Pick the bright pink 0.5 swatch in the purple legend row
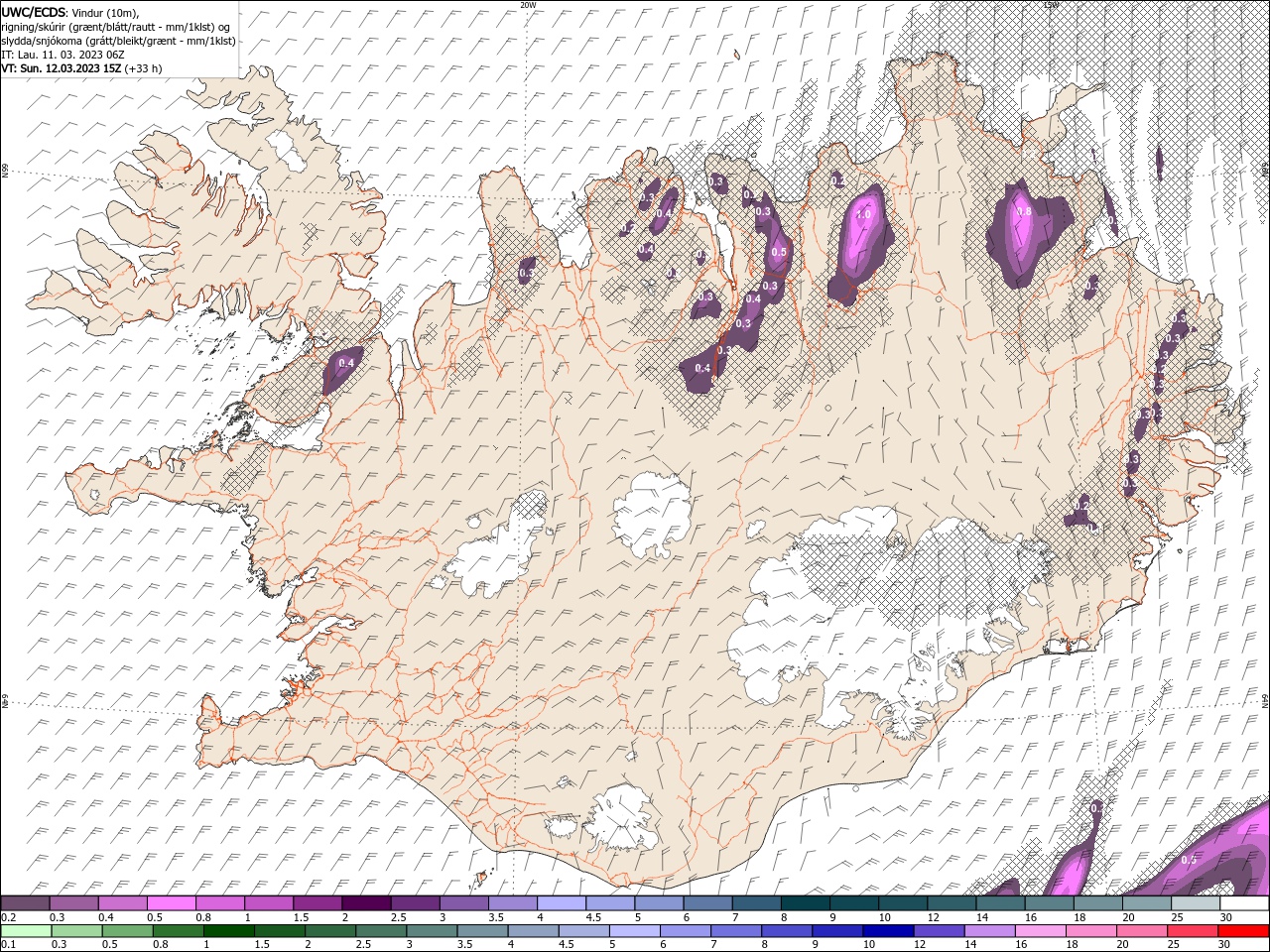The image size is (1270, 952). pos(171,903)
